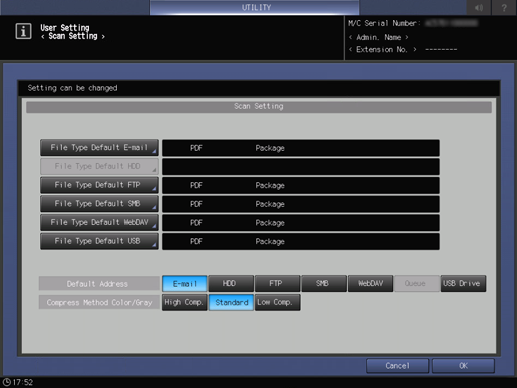This screenshot has width=517, height=388.
Task: Click the Default Address label
Action: pyautogui.click(x=99, y=284)
